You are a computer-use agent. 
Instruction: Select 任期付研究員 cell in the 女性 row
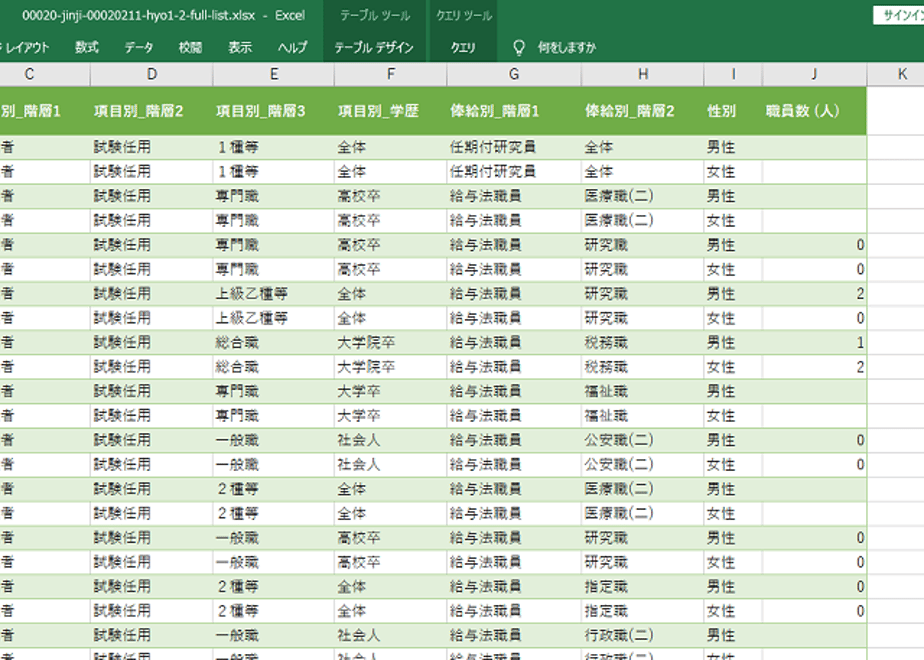[x=514, y=172]
